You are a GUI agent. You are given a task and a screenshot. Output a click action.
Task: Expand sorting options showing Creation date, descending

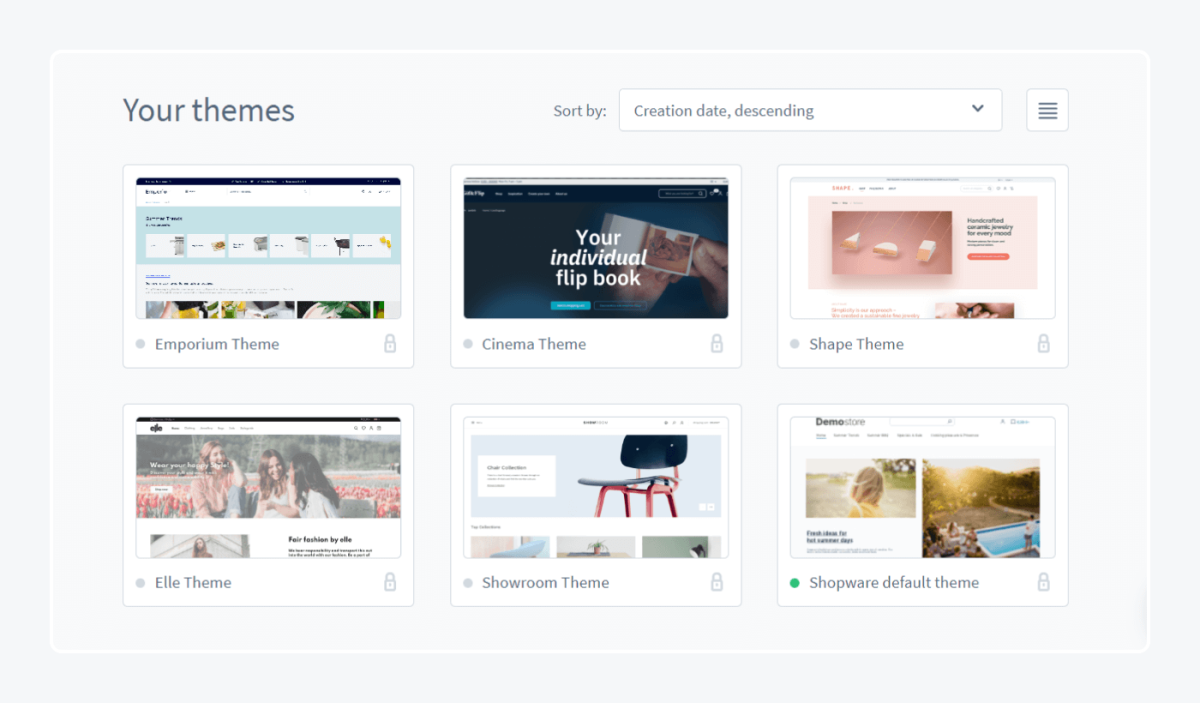(x=810, y=110)
